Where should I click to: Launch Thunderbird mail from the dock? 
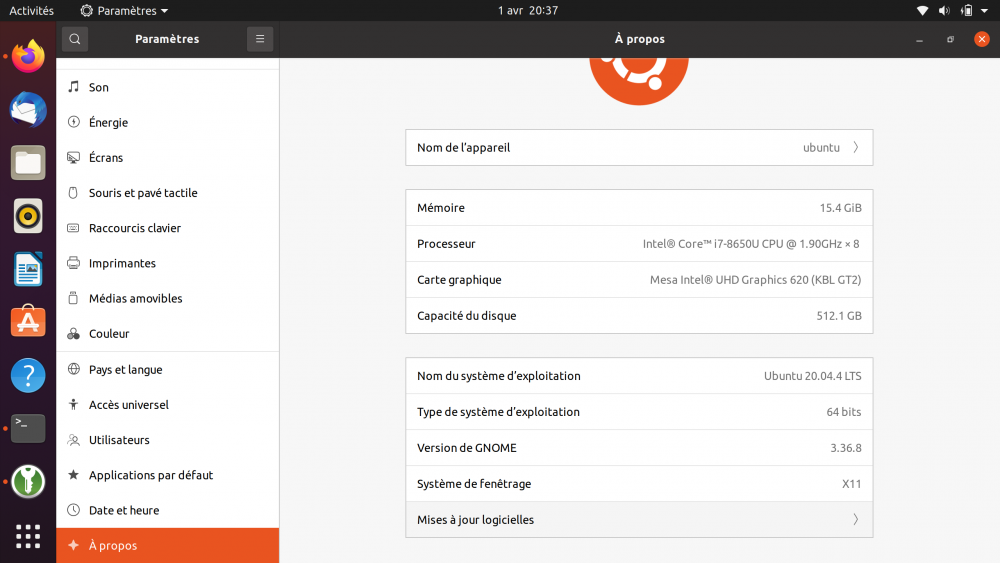point(28,110)
